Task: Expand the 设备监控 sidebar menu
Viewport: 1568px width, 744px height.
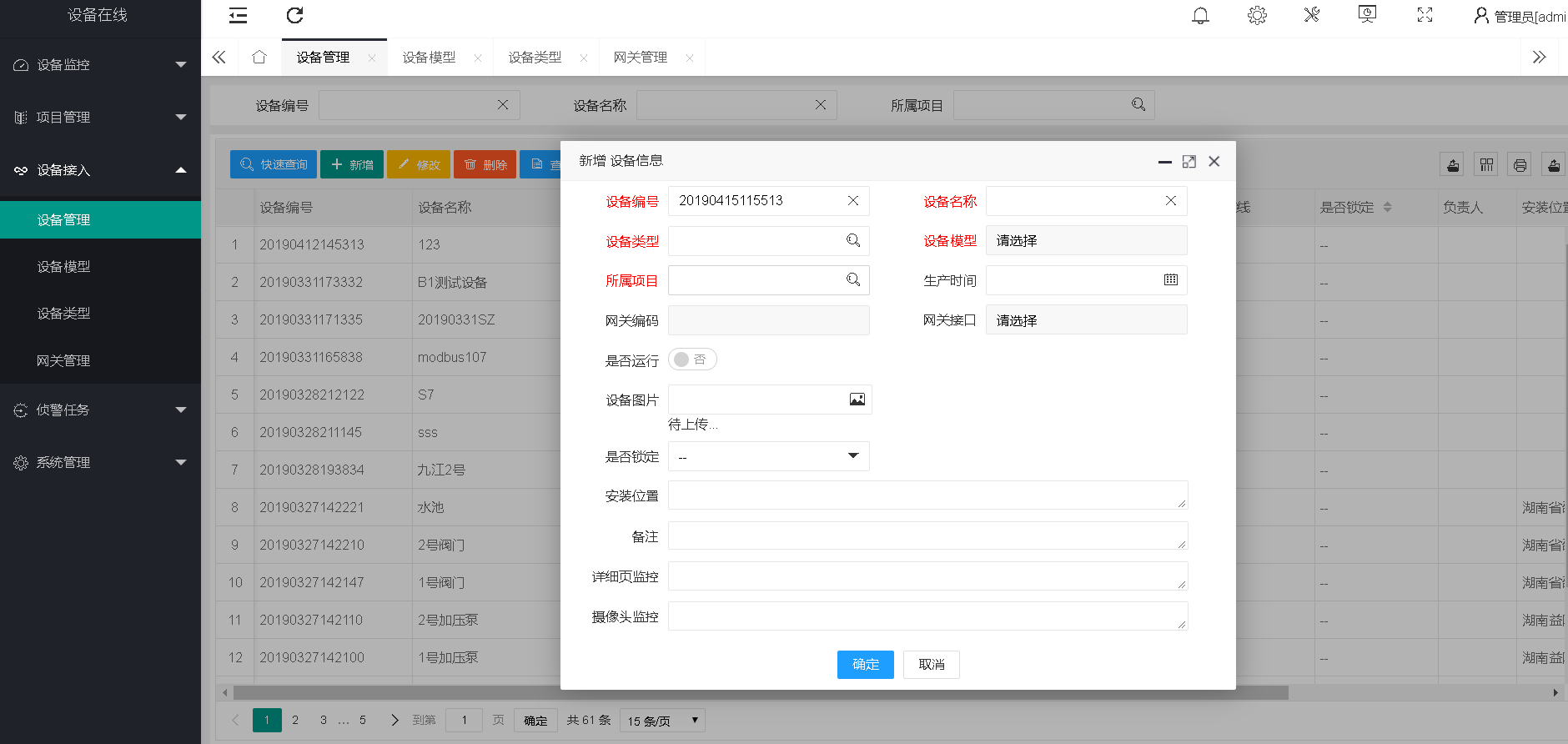Action: [100, 64]
